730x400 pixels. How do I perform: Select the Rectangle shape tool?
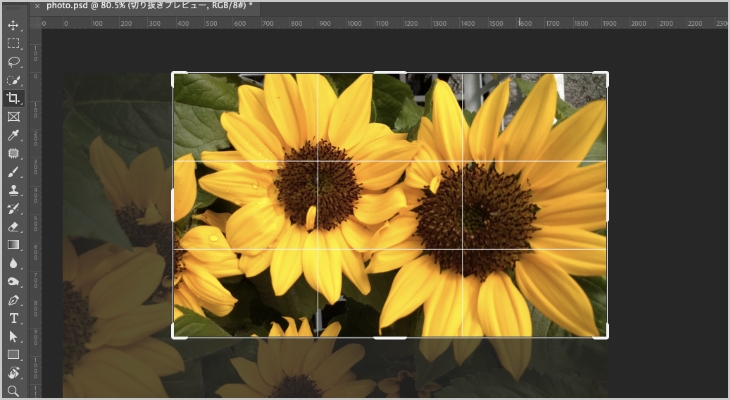14,355
